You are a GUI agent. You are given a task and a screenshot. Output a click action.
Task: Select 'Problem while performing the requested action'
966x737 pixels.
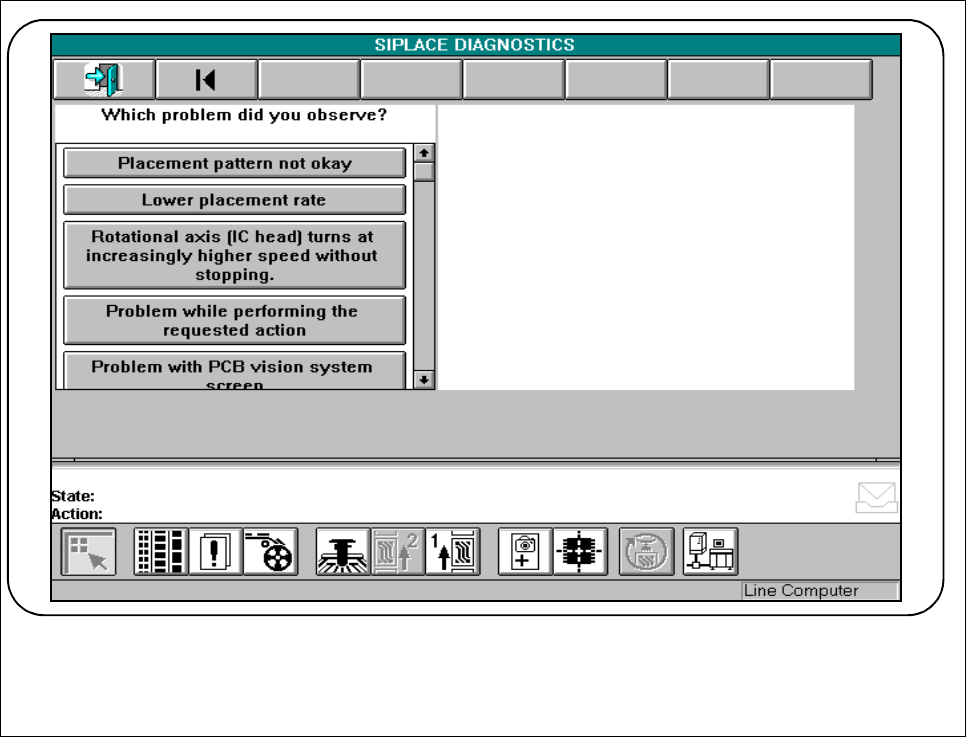point(235,320)
